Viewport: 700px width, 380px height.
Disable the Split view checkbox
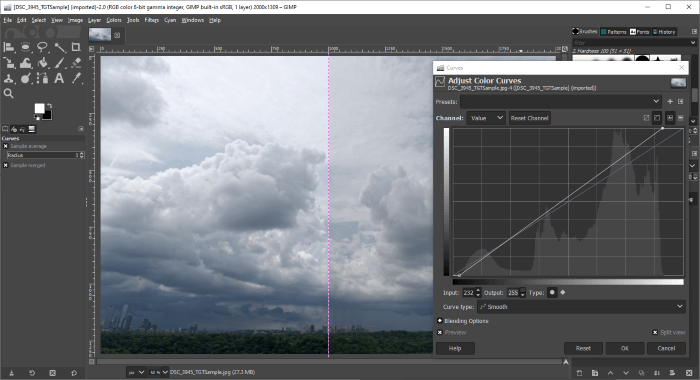[655, 332]
